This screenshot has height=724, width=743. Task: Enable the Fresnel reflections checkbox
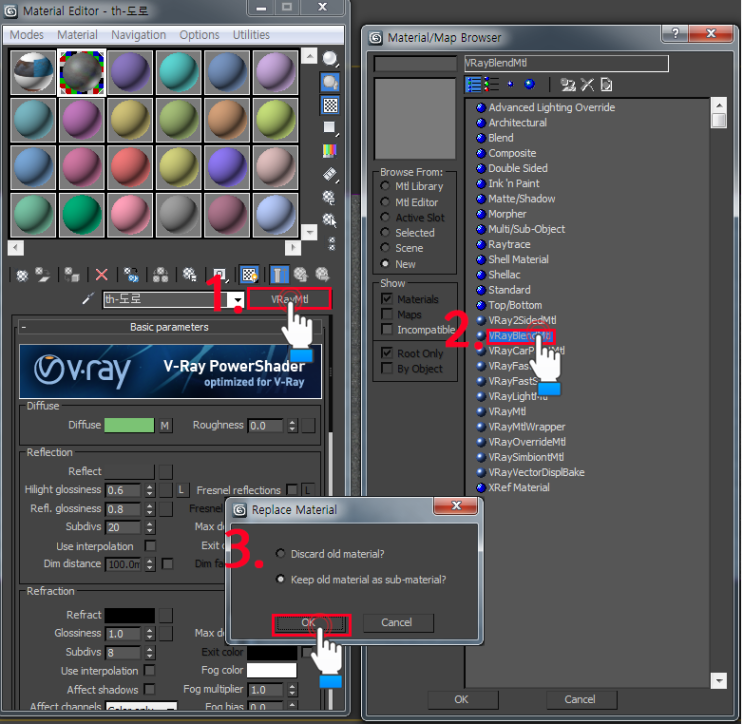(x=292, y=489)
